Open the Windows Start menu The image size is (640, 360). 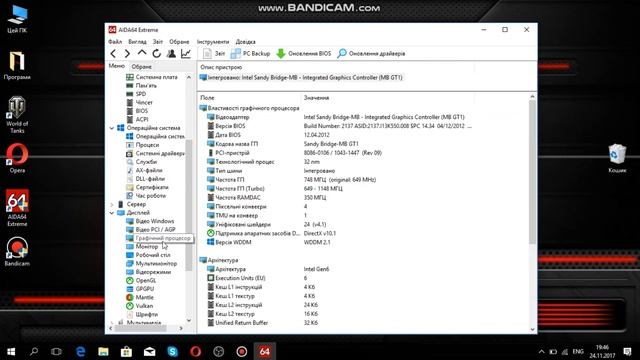click(11, 351)
